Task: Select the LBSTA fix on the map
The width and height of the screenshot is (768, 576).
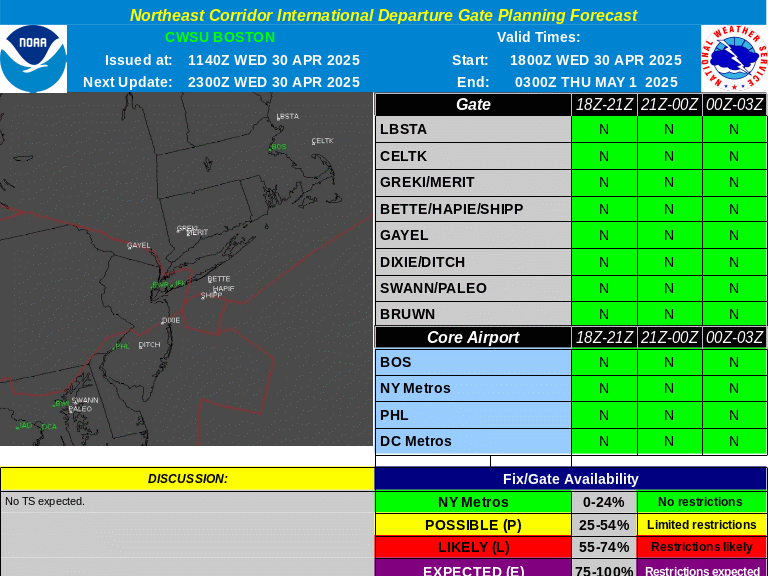Action: (x=288, y=117)
